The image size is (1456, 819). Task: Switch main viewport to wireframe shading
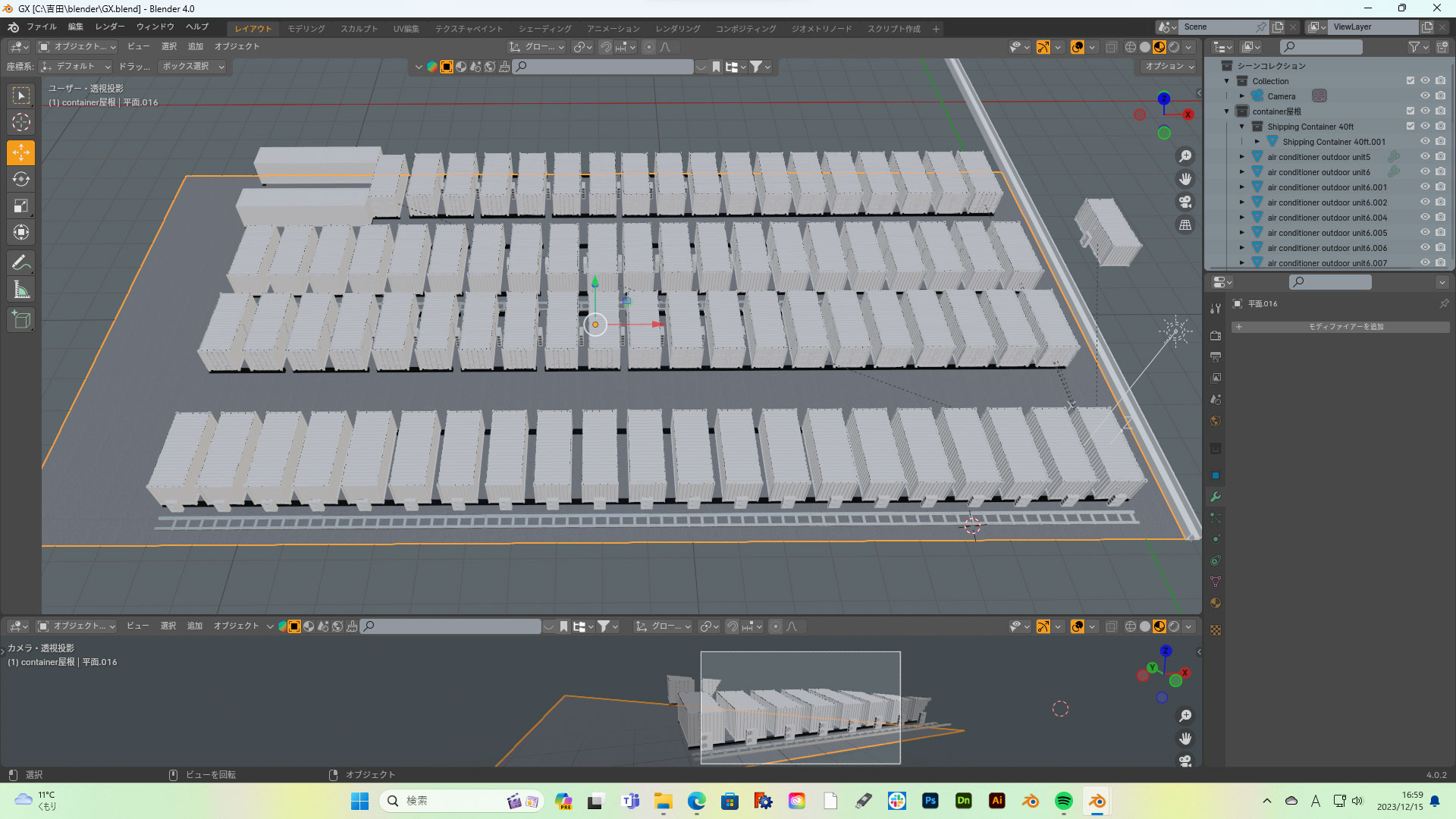coord(1131,47)
